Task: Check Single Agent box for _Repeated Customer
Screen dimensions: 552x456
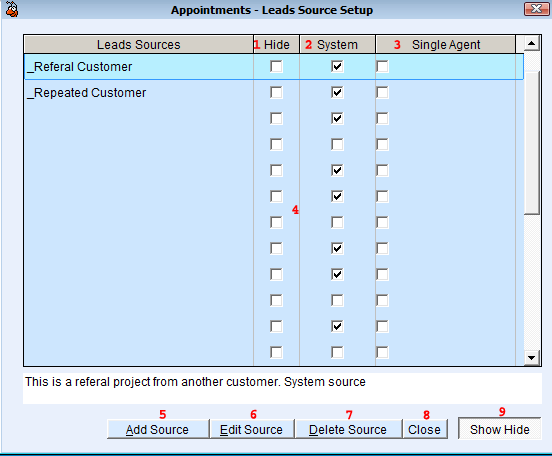Action: point(382,93)
